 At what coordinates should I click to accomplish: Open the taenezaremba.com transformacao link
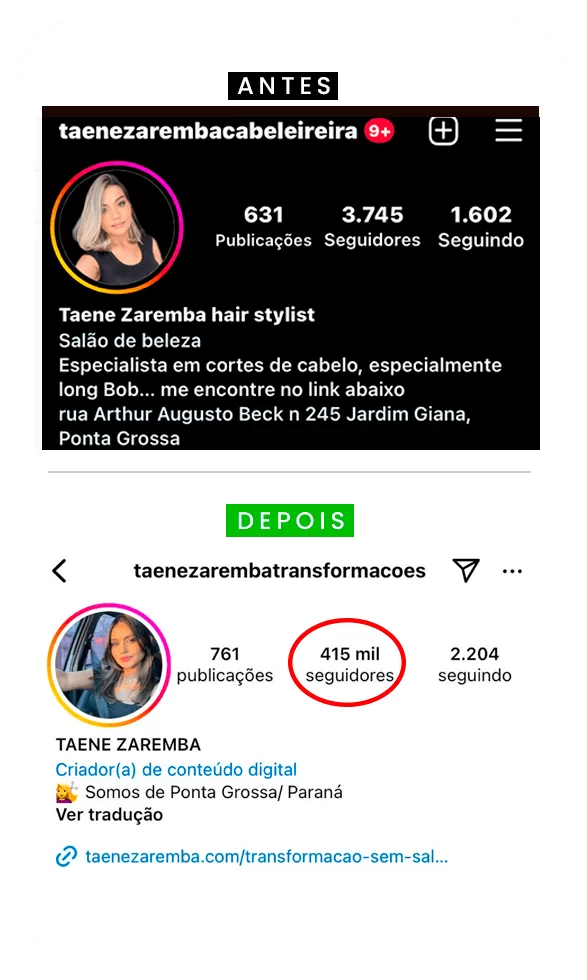tap(267, 856)
